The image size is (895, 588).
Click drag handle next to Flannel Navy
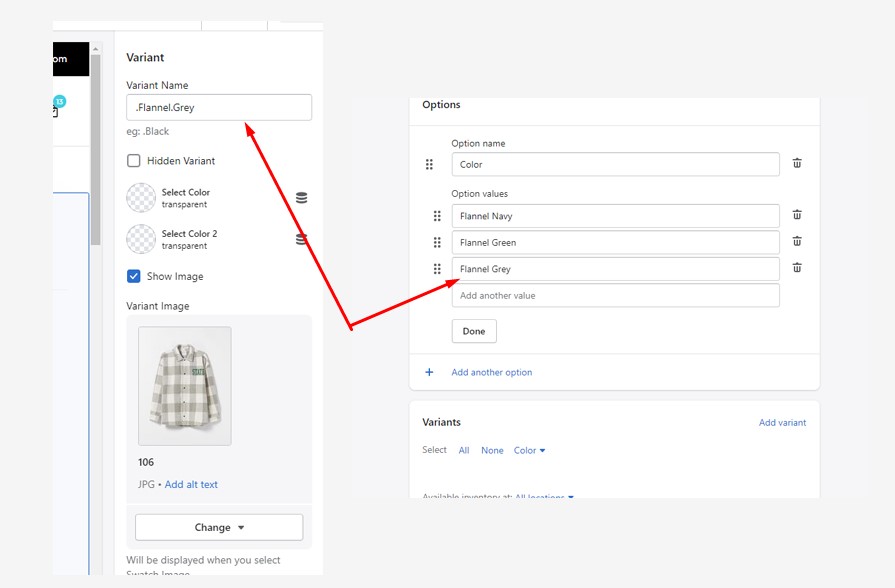click(437, 216)
